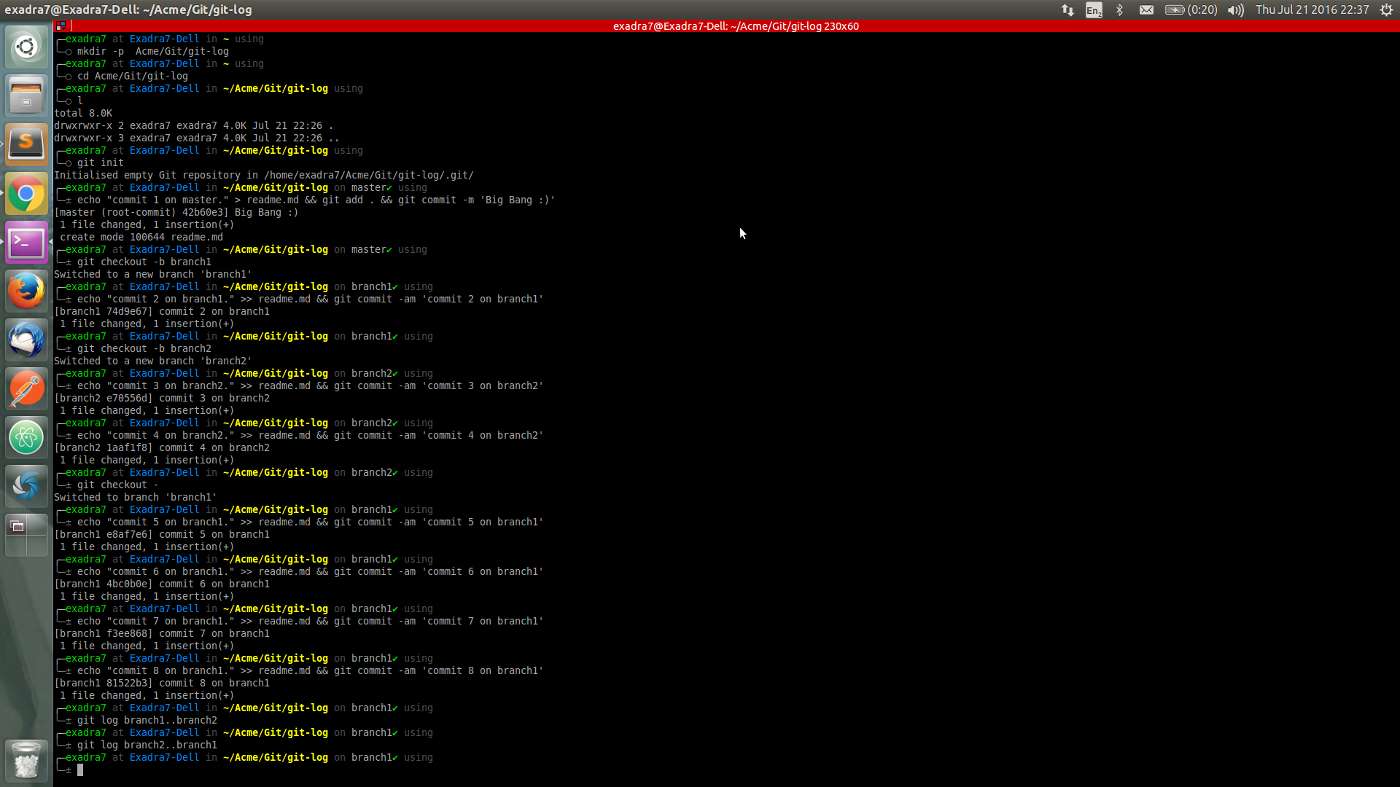1400x787 pixels.
Task: Open the Trash from the launcher
Action: click(x=25, y=760)
